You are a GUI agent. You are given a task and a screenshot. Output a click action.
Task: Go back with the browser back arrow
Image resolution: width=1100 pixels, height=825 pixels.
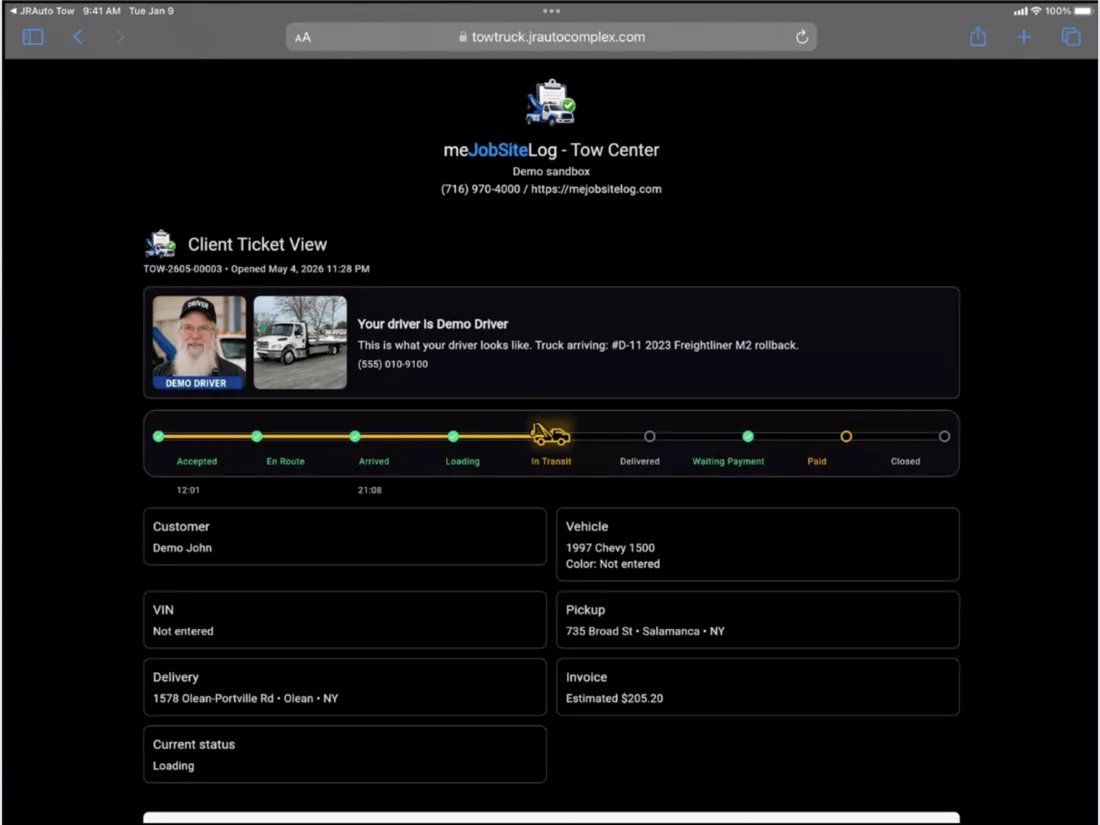78,37
